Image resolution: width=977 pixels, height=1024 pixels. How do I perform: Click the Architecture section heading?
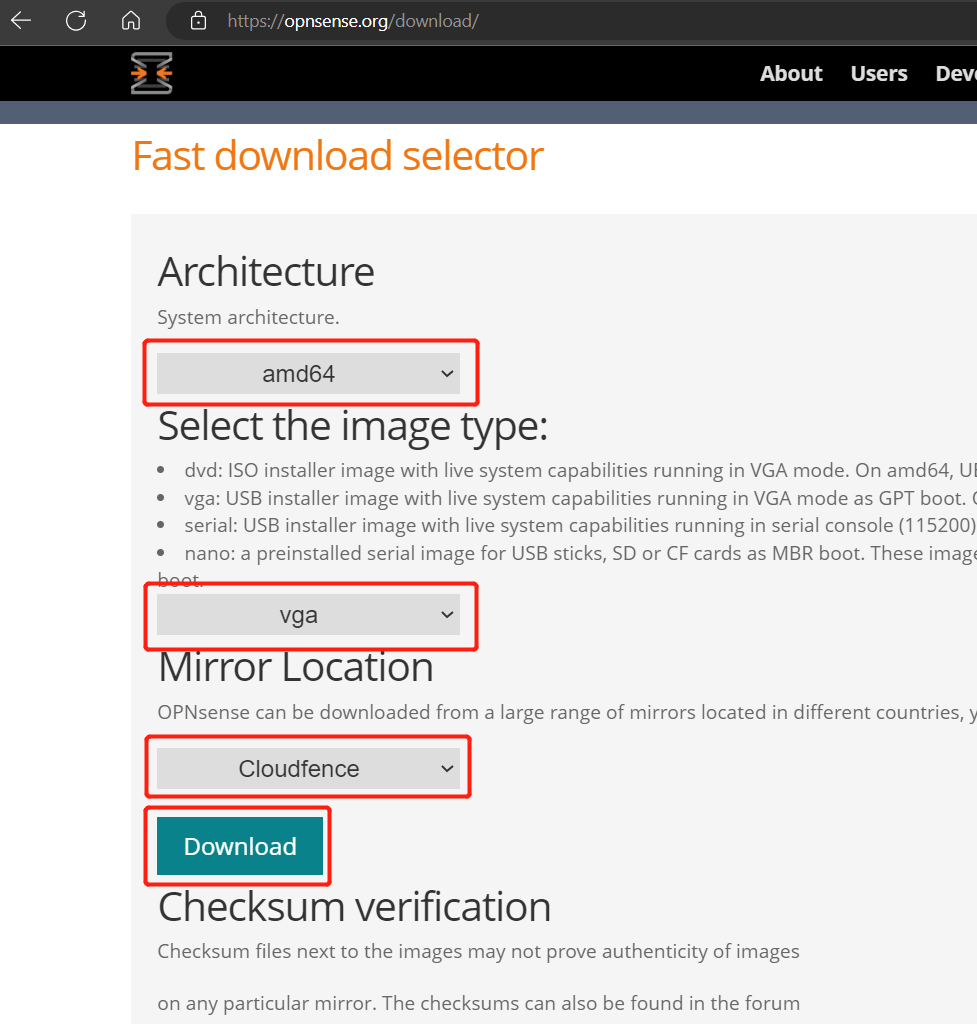266,272
